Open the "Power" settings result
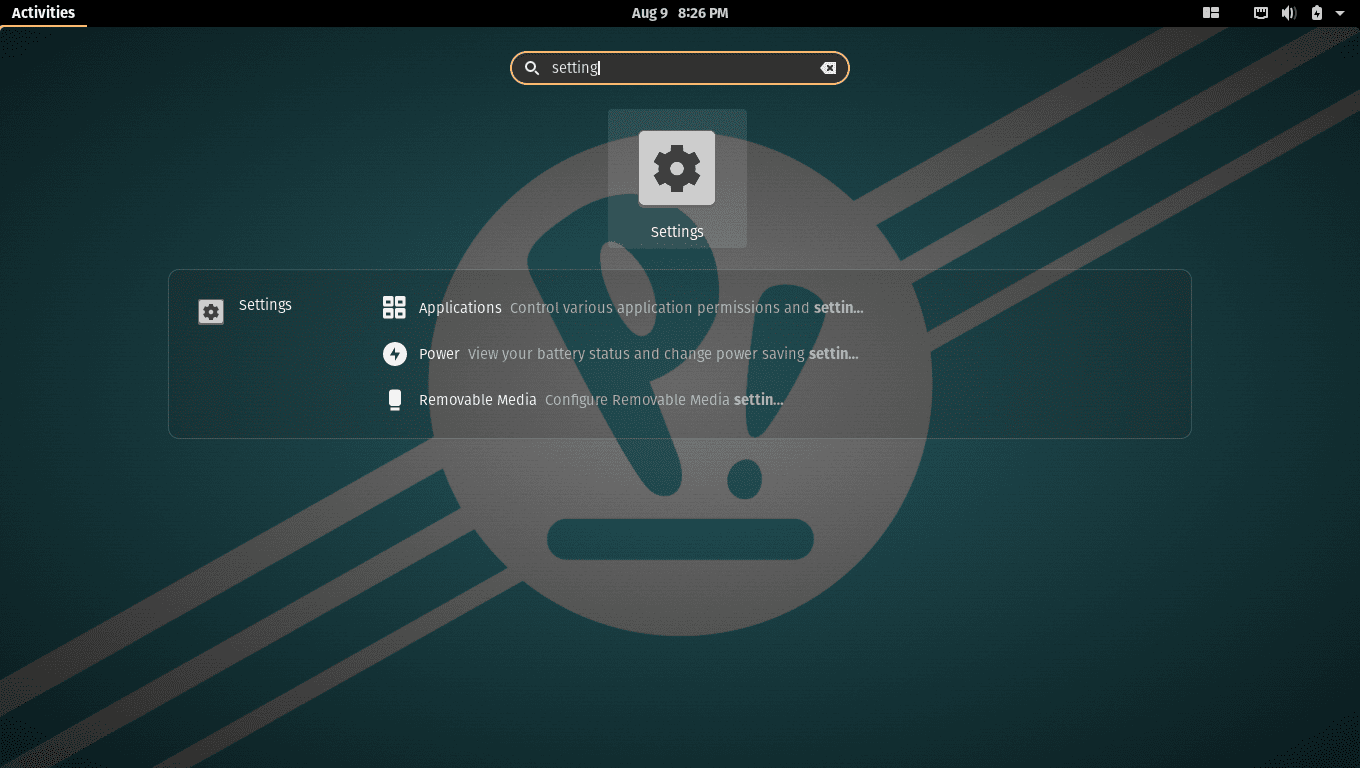 (x=439, y=354)
